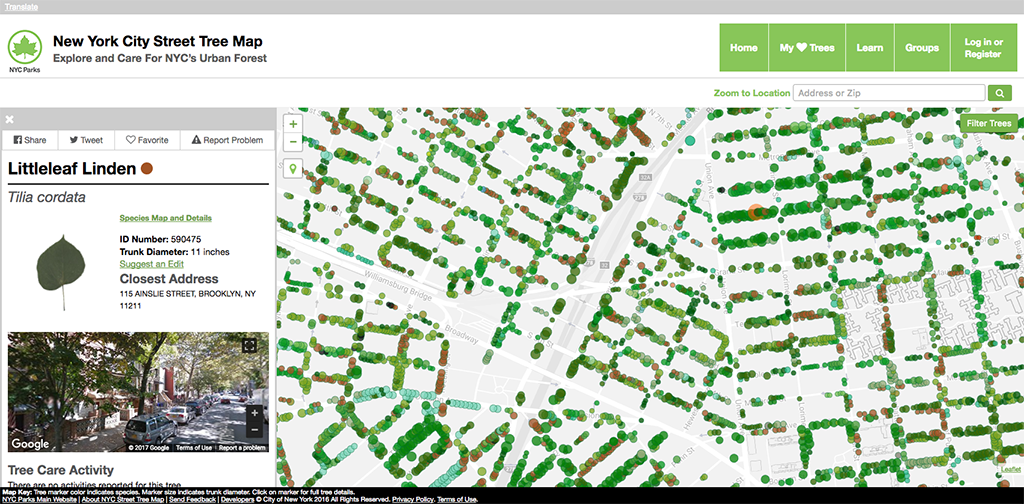Screen dimensions: 1024x504
Task: Click the 115 Ainslie Street address text
Action: 187,300
